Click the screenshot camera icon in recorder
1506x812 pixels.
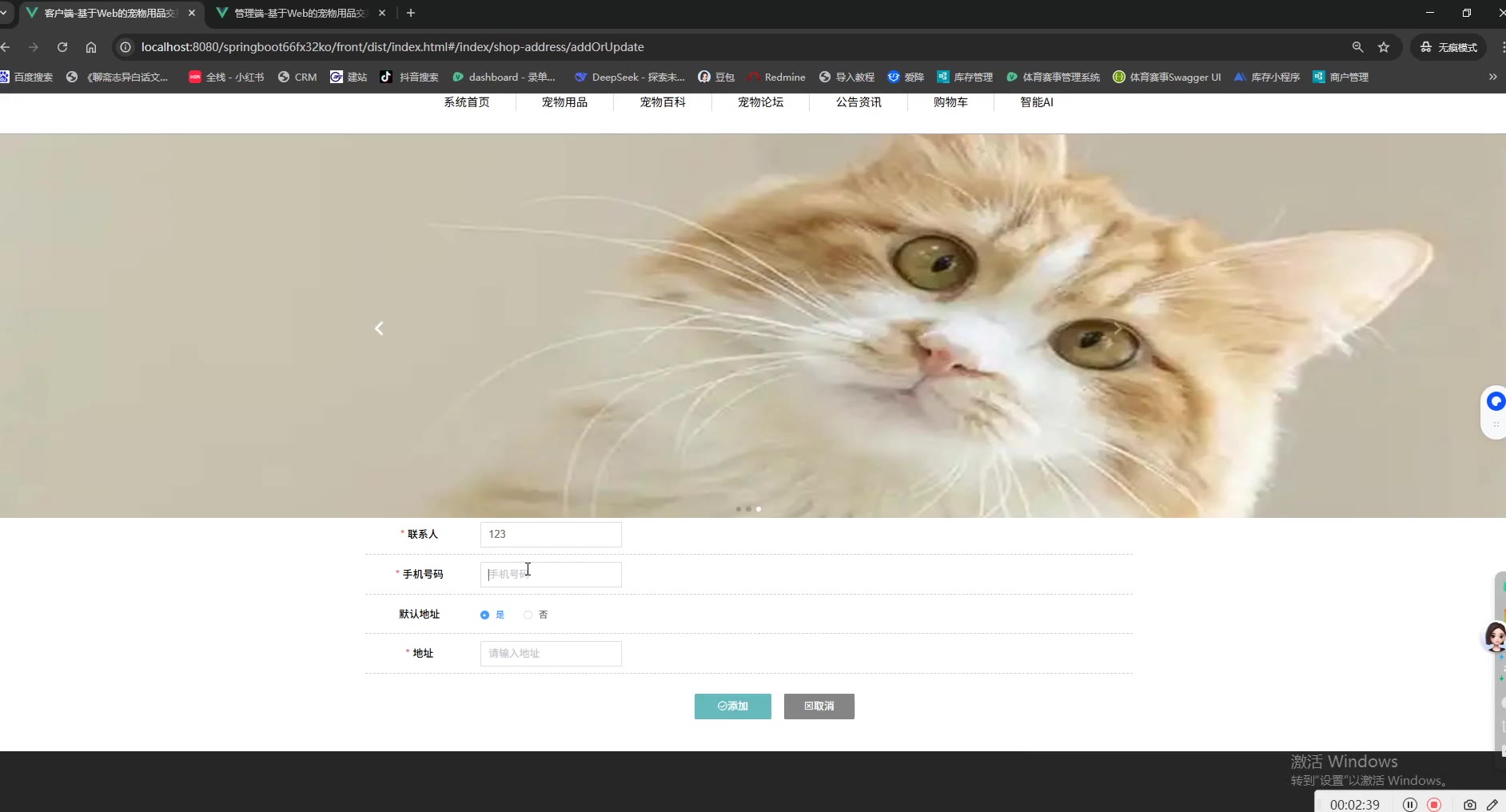coord(1469,805)
